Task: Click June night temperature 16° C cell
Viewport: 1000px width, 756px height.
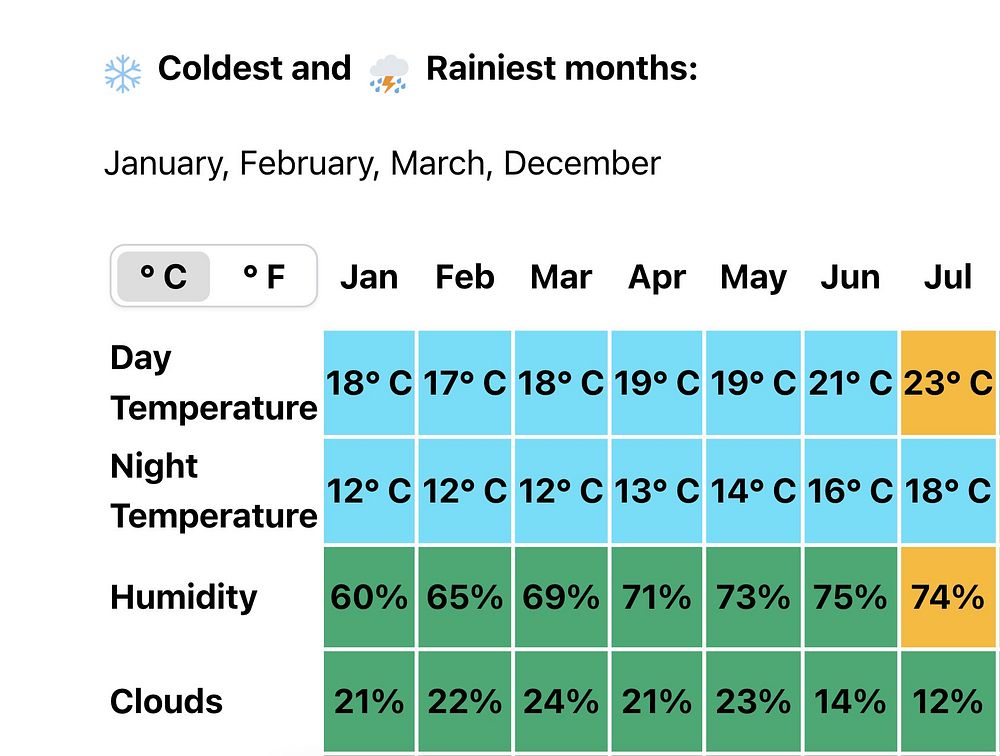Action: [x=851, y=491]
